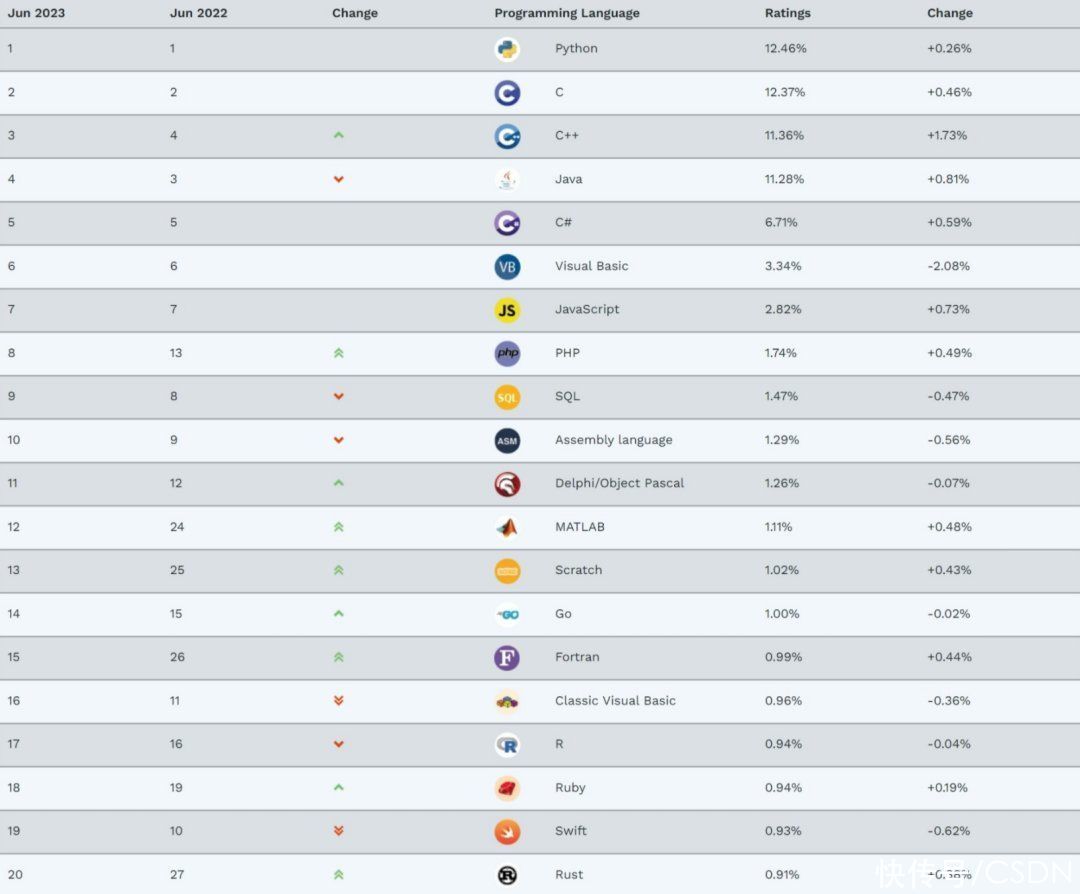Click the red down arrow for Java
Screen dimensions: 1080x894
(x=338, y=179)
